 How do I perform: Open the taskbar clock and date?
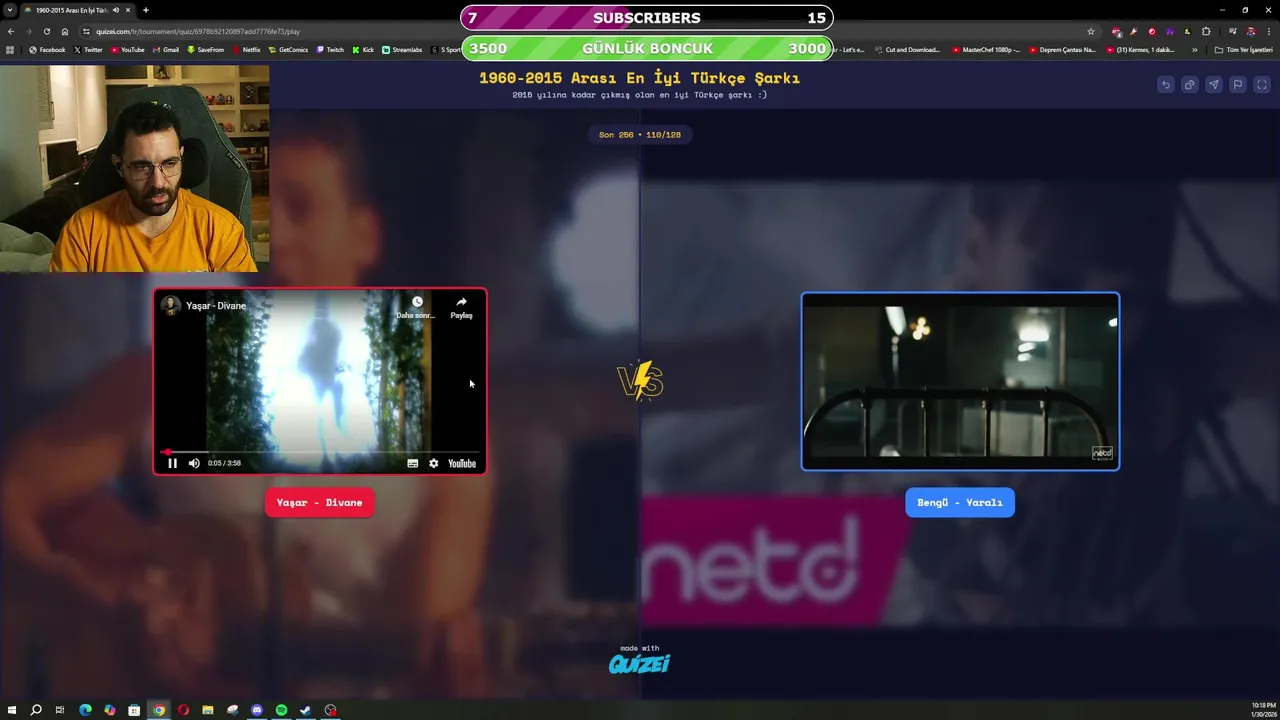[x=1262, y=710]
